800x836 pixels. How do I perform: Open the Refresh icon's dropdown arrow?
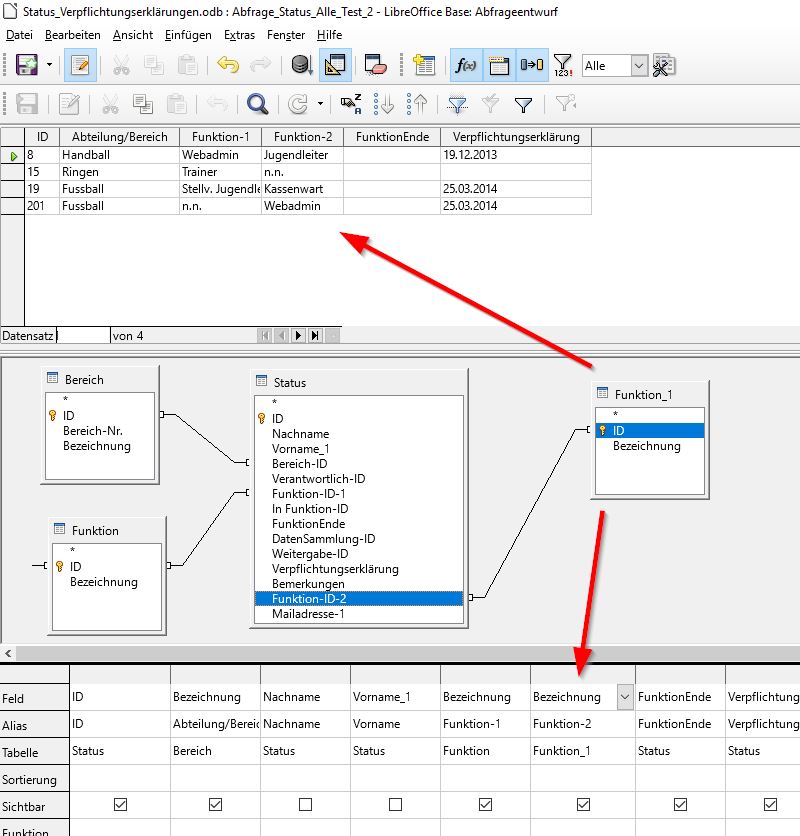point(320,103)
